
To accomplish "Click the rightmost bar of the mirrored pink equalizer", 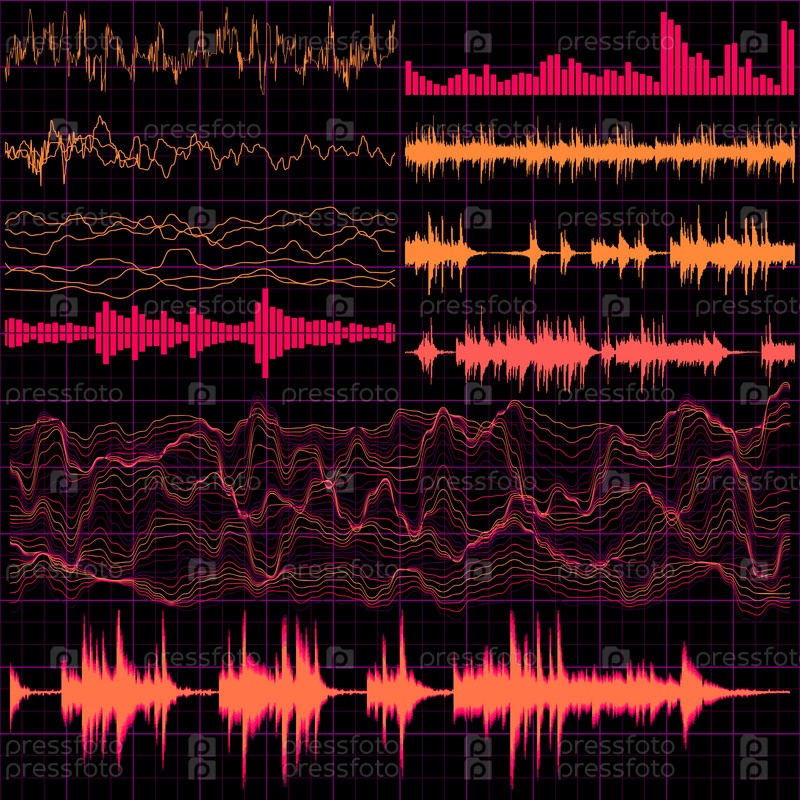I will click(x=391, y=332).
